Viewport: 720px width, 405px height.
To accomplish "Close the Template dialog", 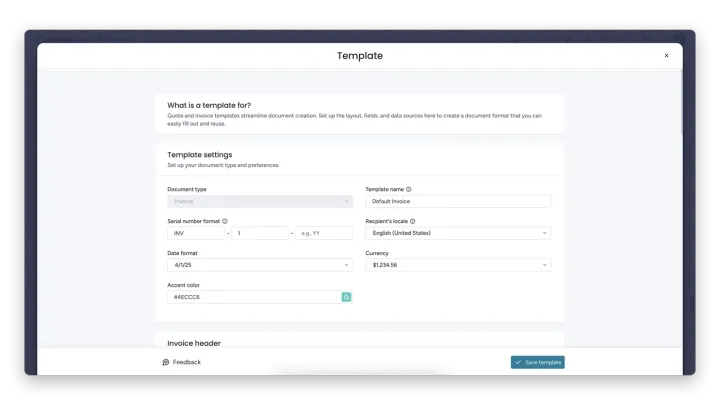I will (666, 56).
